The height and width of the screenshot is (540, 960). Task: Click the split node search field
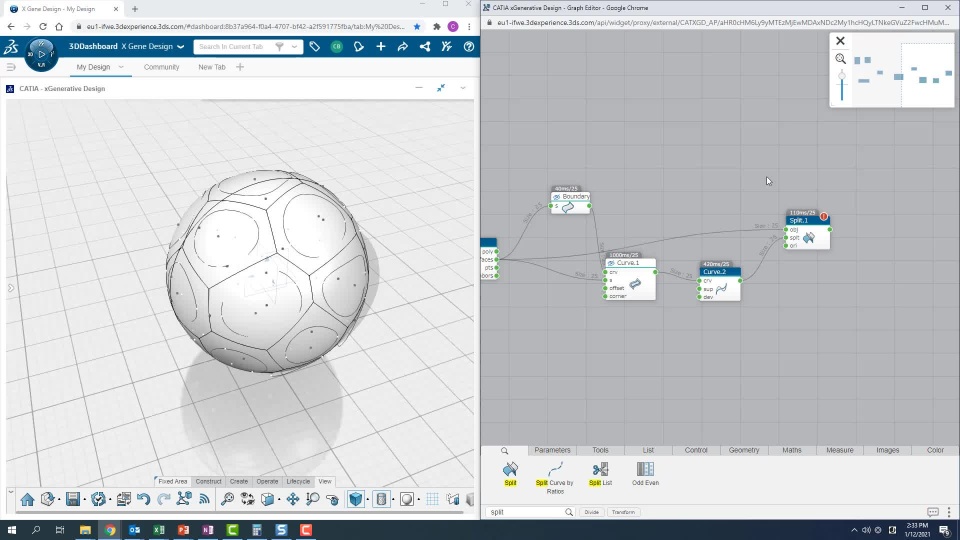[530, 512]
